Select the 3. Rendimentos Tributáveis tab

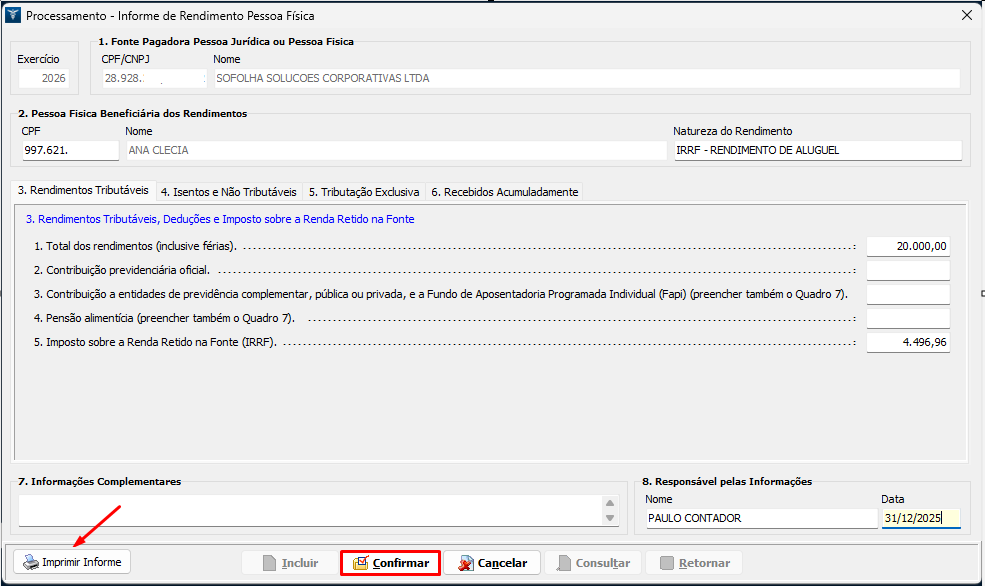(83, 190)
